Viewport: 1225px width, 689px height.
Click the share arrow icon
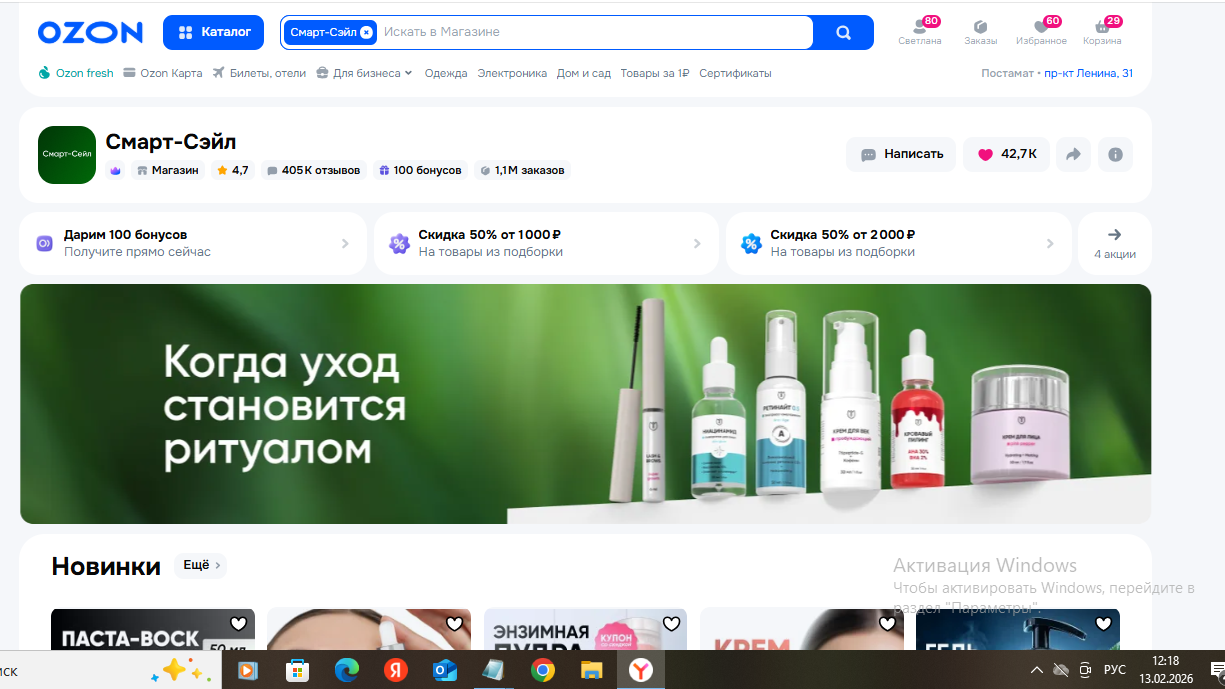tap(1073, 154)
